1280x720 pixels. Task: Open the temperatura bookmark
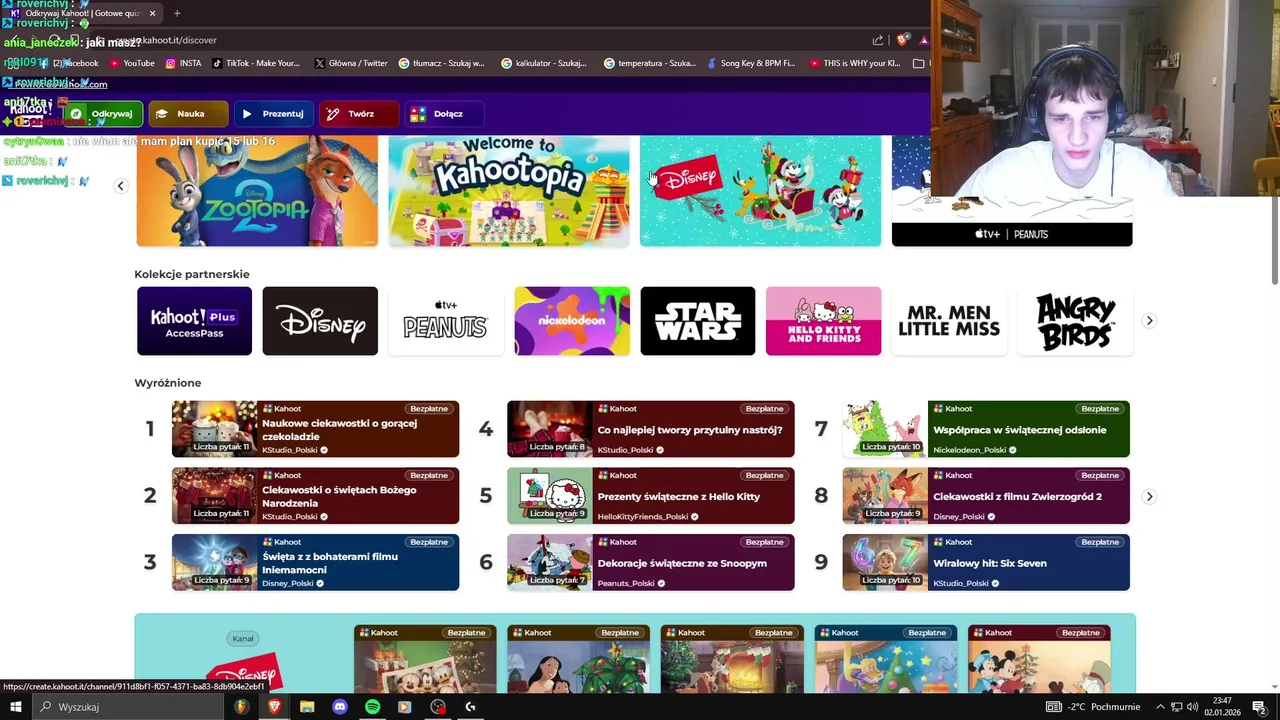click(650, 63)
